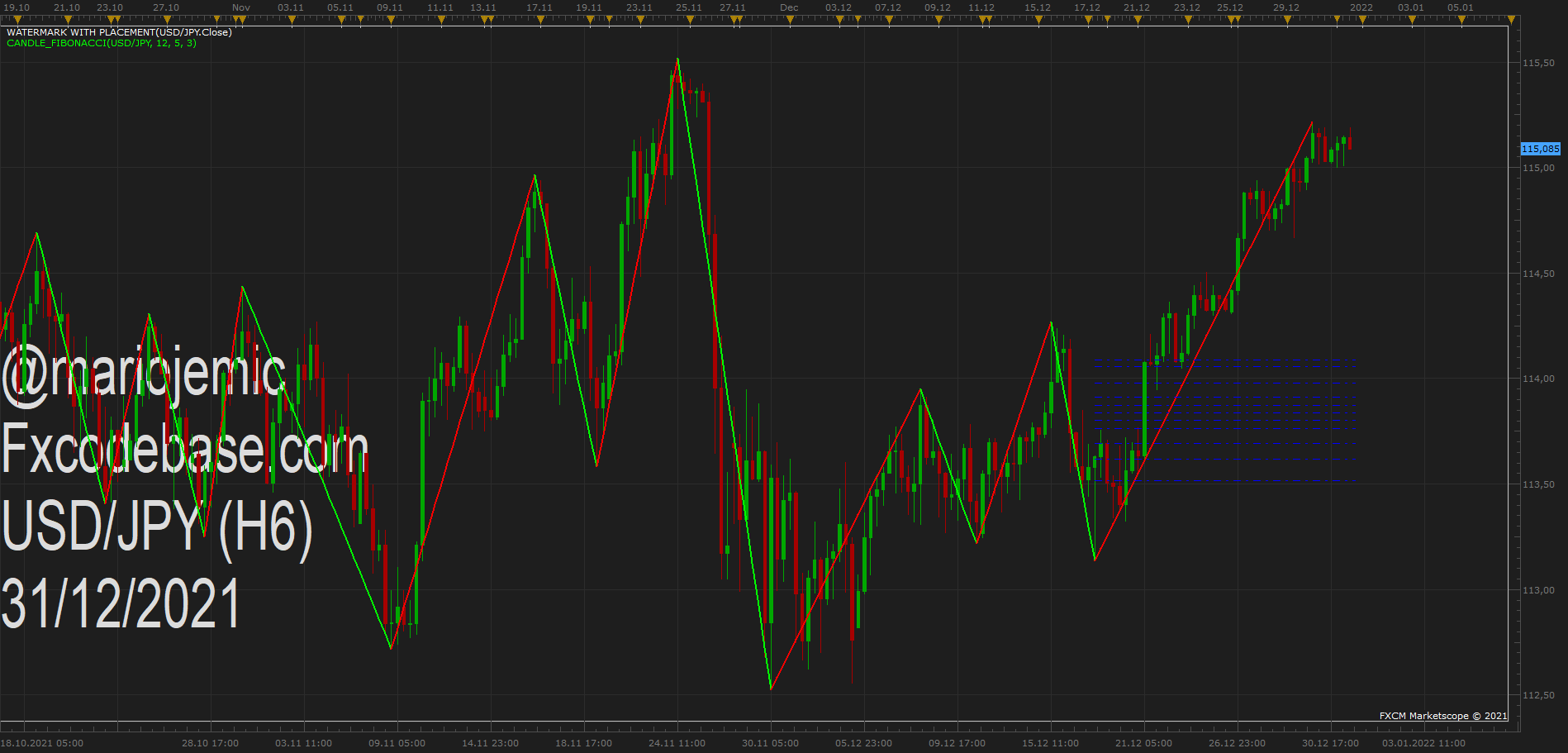The height and width of the screenshot is (753, 1568).
Task: Click the 114,00 price axis label
Action: (1538, 379)
